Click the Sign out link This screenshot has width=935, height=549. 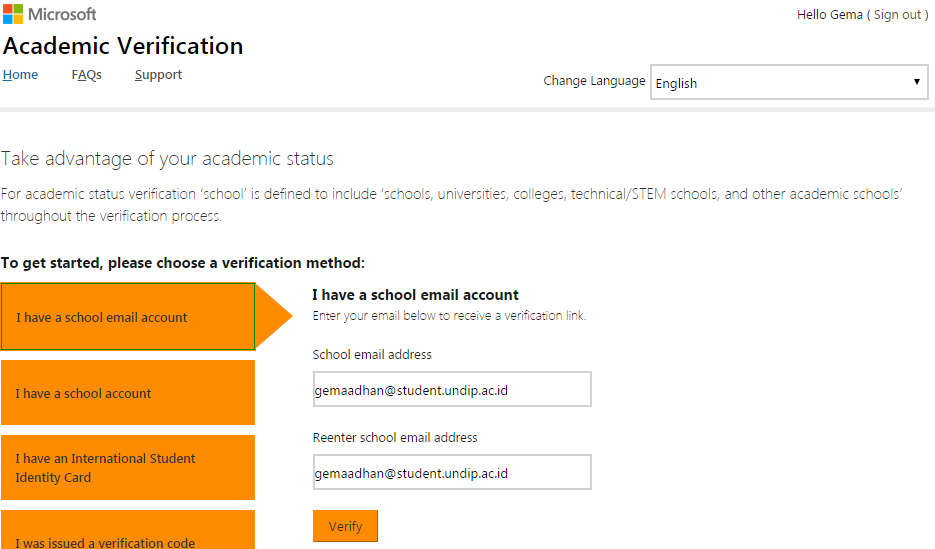[x=897, y=14]
